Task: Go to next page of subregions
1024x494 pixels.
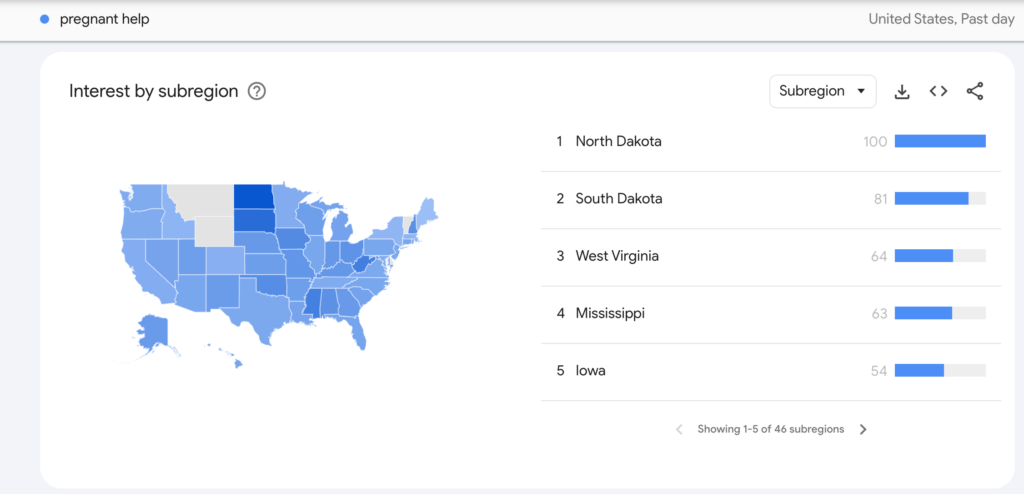Action: (x=863, y=429)
